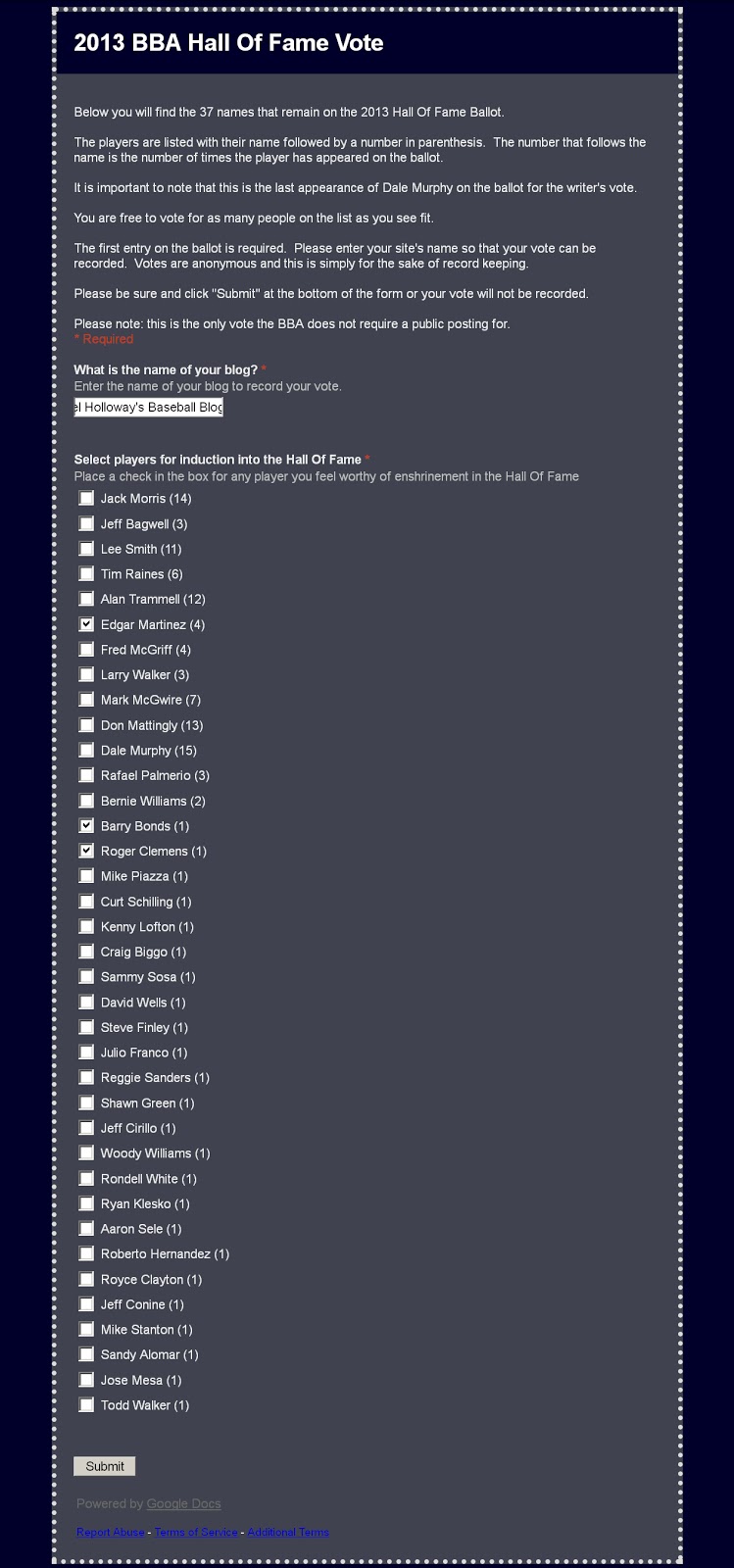Select Sammy Sosa (1) checkbox

pos(86,977)
